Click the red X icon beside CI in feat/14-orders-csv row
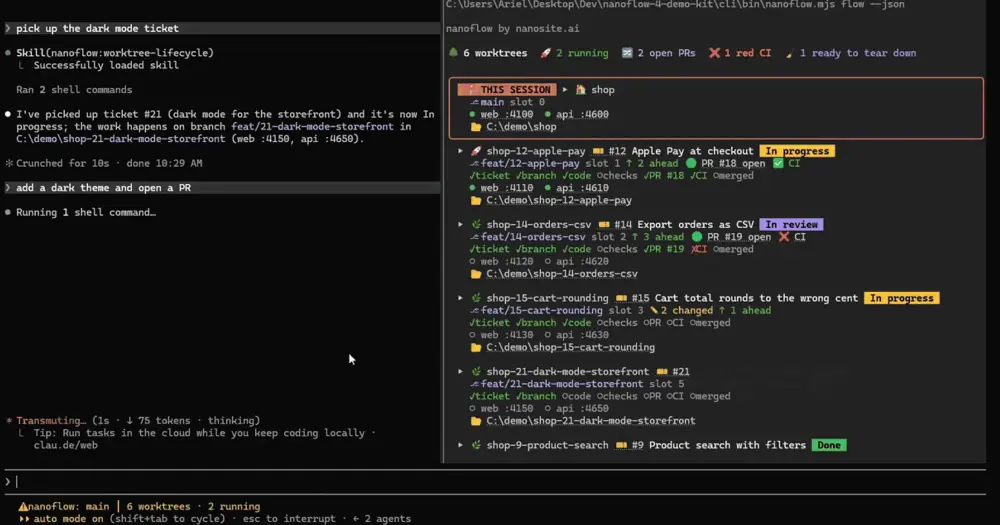Viewport: 1000px width, 525px height. pyautogui.click(x=784, y=237)
